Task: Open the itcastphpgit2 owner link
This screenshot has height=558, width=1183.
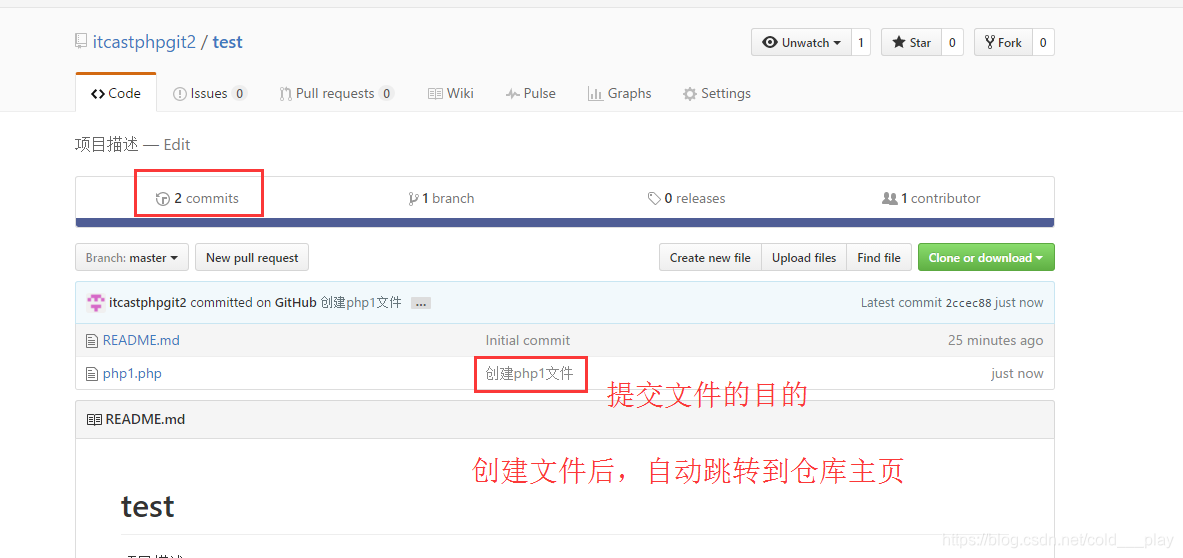Action: tap(144, 41)
